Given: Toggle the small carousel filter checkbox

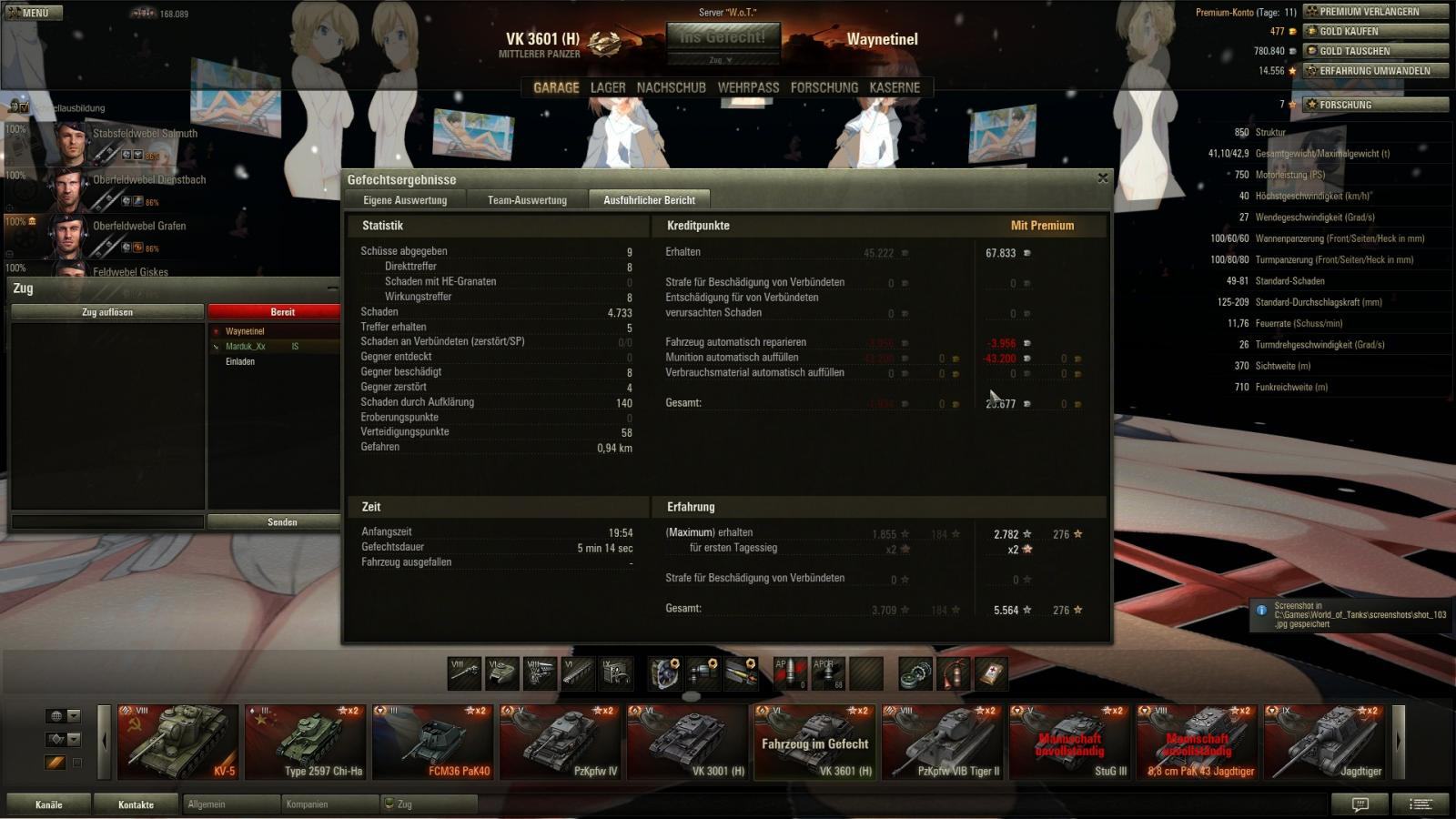Looking at the screenshot, I should coord(77,763).
